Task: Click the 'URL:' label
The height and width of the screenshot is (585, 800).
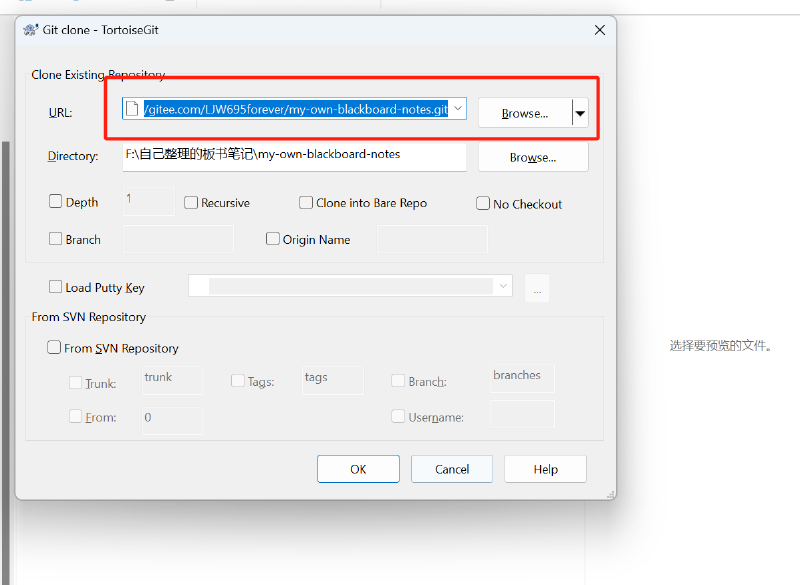Action: pyautogui.click(x=60, y=113)
